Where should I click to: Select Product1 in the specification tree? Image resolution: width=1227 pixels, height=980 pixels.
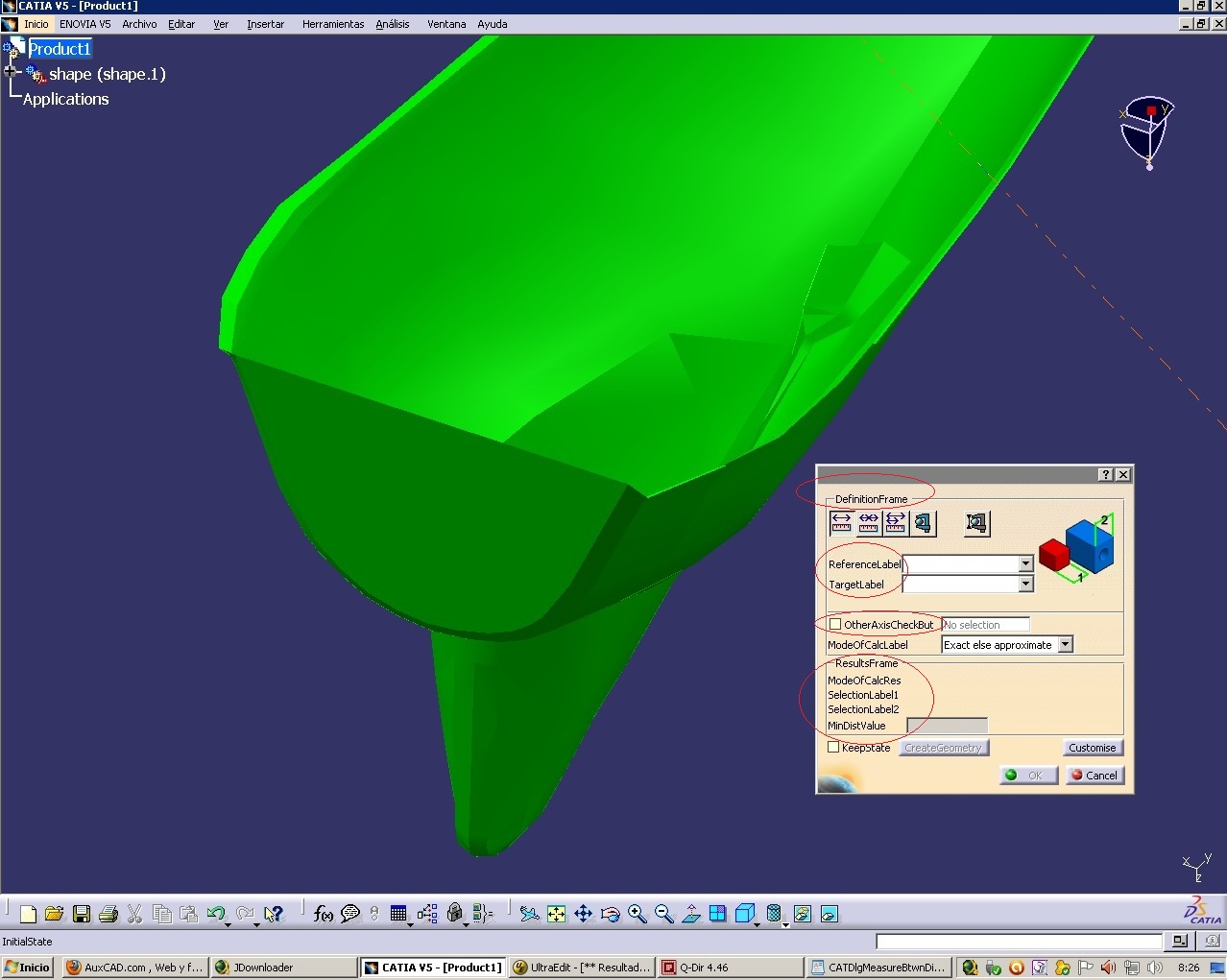(59, 48)
